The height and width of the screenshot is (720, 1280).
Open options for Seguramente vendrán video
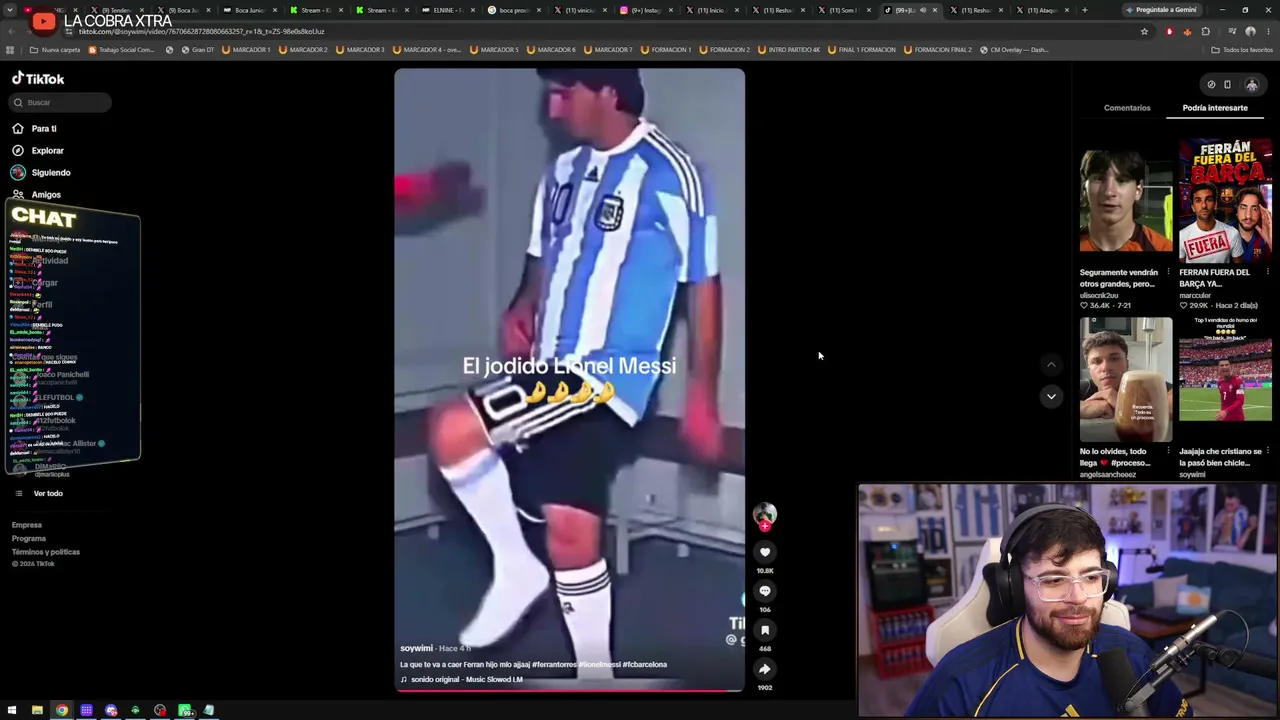click(x=1168, y=272)
